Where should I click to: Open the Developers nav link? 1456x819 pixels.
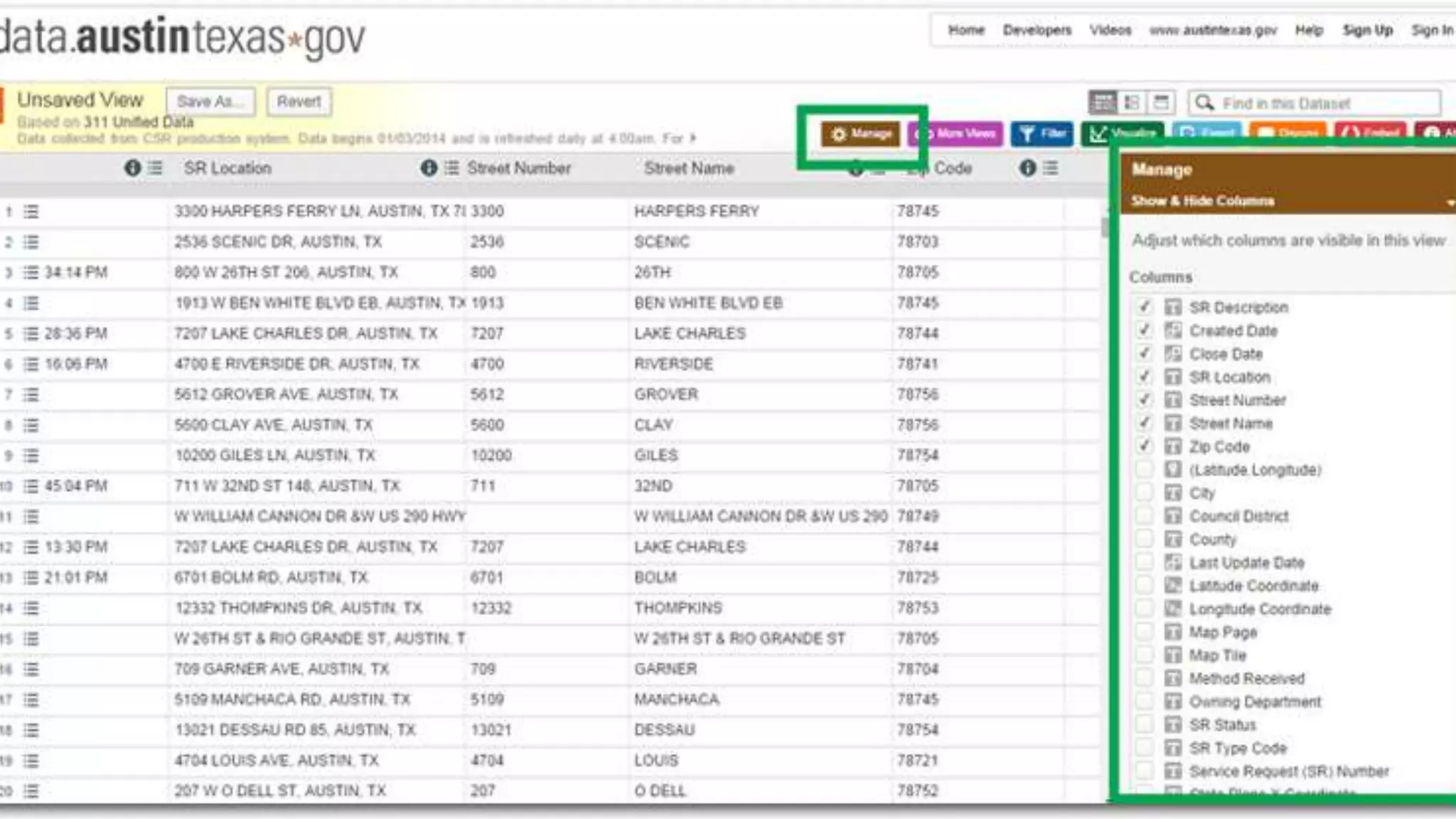pyautogui.click(x=1037, y=31)
